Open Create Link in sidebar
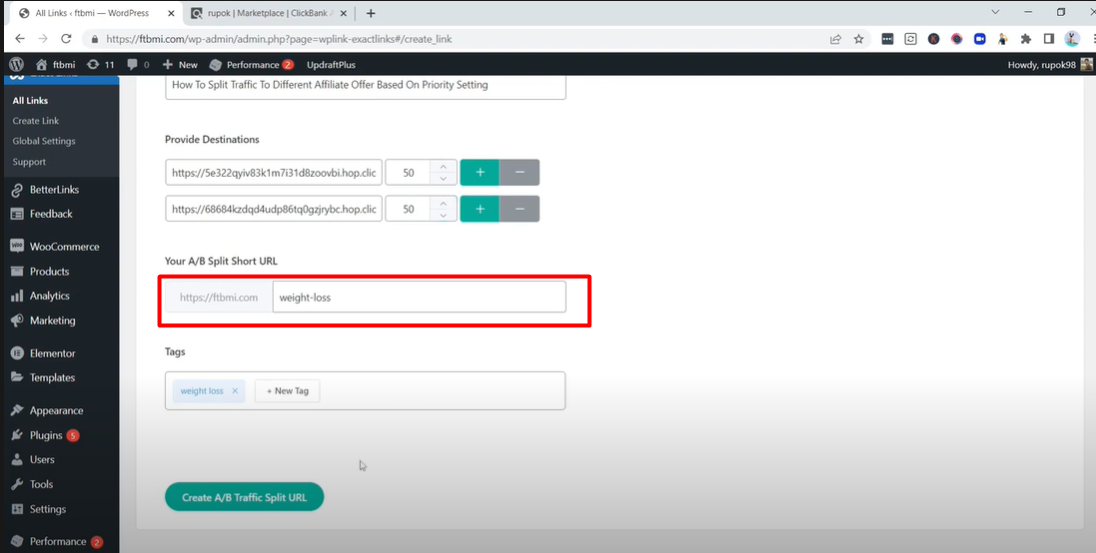 [36, 121]
